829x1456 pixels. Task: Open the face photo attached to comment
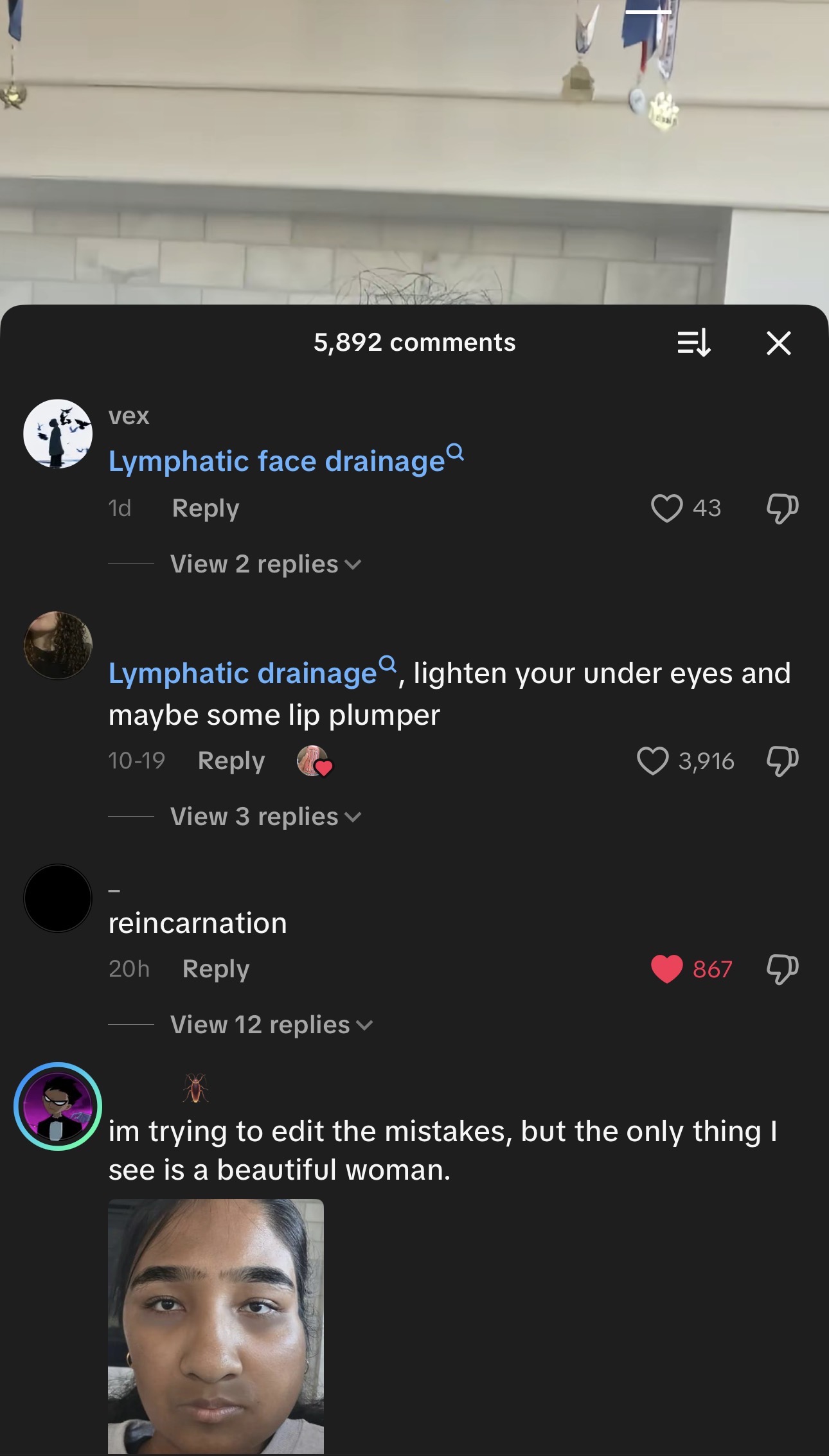tap(216, 1326)
